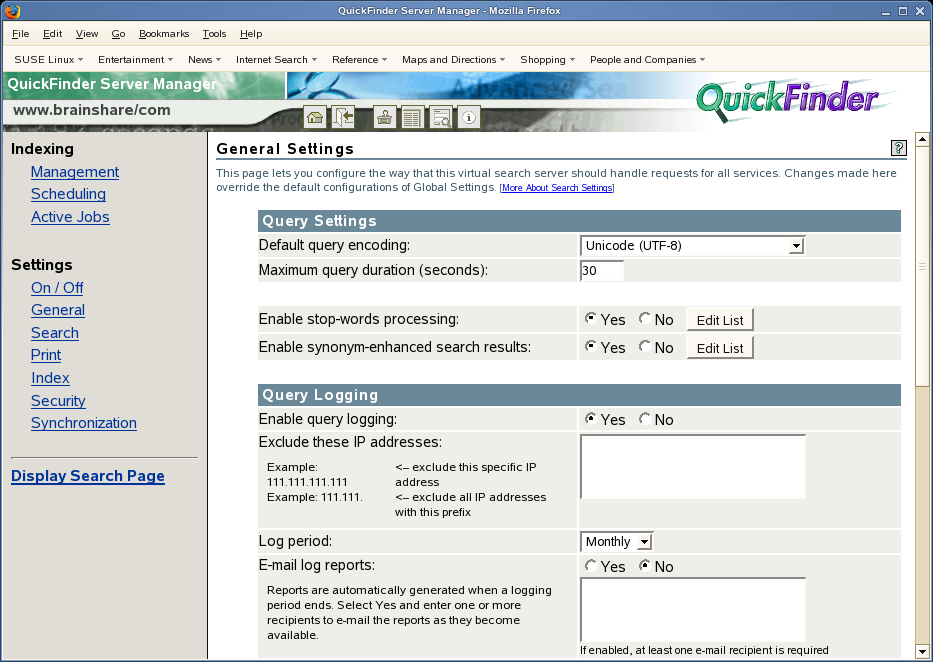This screenshot has width=933, height=662.
Task: Open the Tools menu
Action: pyautogui.click(x=214, y=34)
